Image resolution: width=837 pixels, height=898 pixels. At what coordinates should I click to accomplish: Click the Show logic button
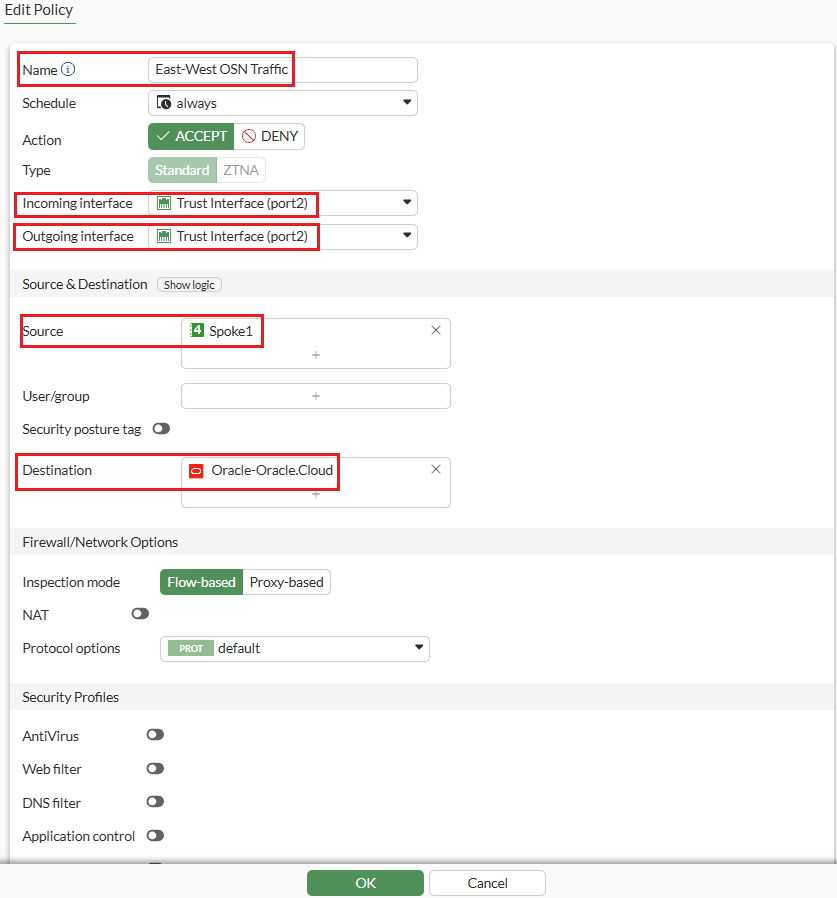click(x=189, y=285)
